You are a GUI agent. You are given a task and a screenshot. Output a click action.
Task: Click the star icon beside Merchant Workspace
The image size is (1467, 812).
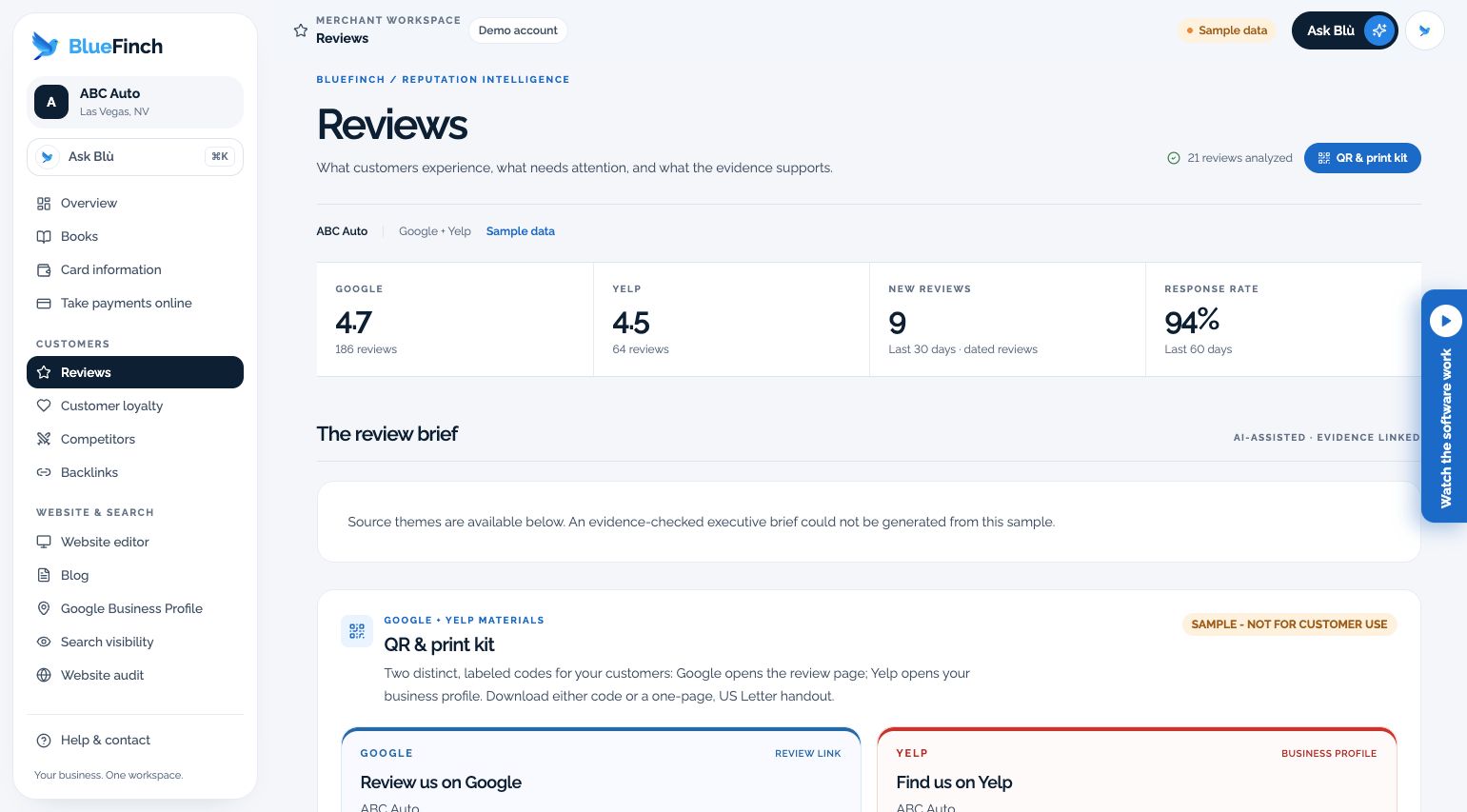pyautogui.click(x=301, y=30)
